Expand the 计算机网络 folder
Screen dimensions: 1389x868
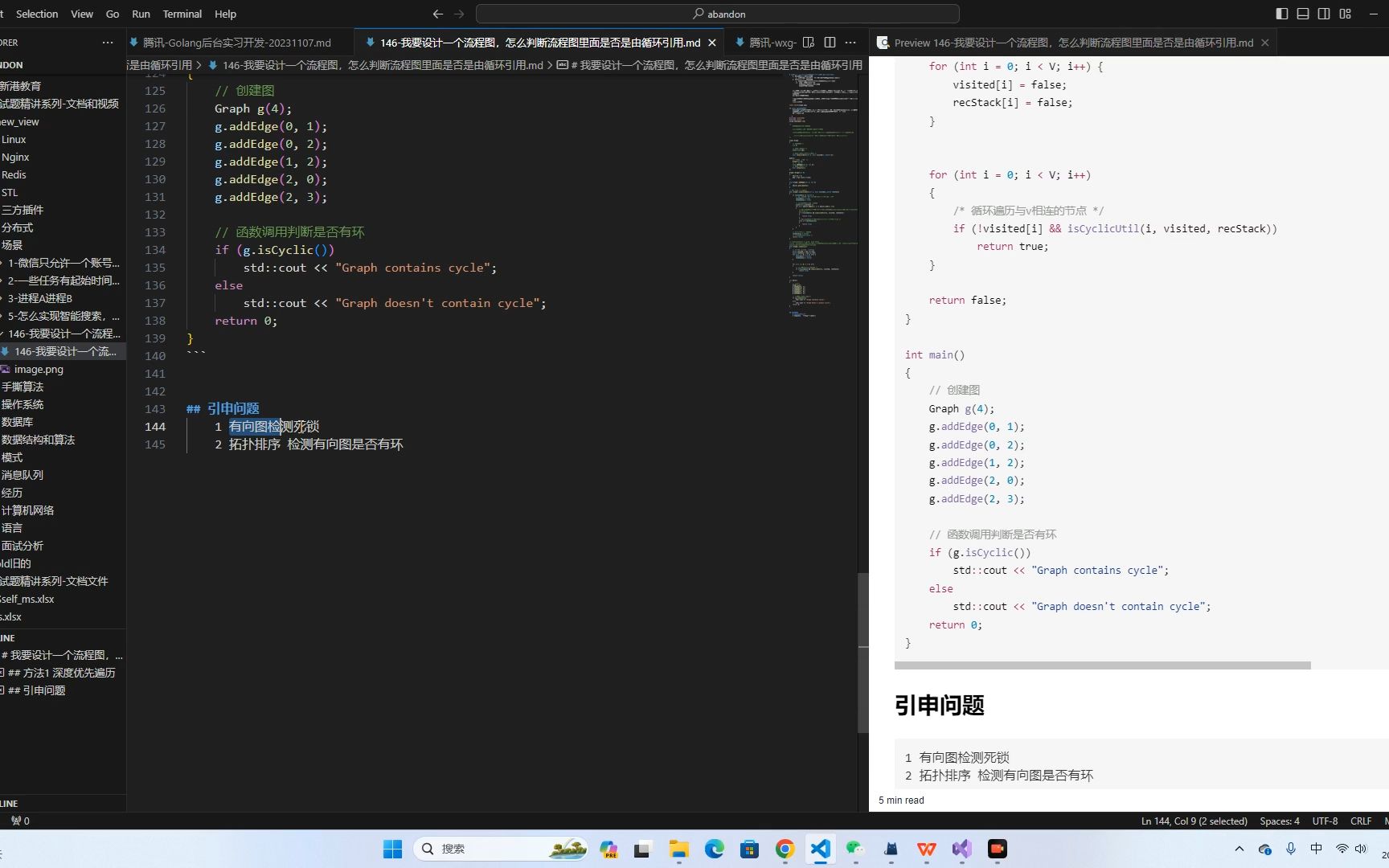(x=63, y=510)
